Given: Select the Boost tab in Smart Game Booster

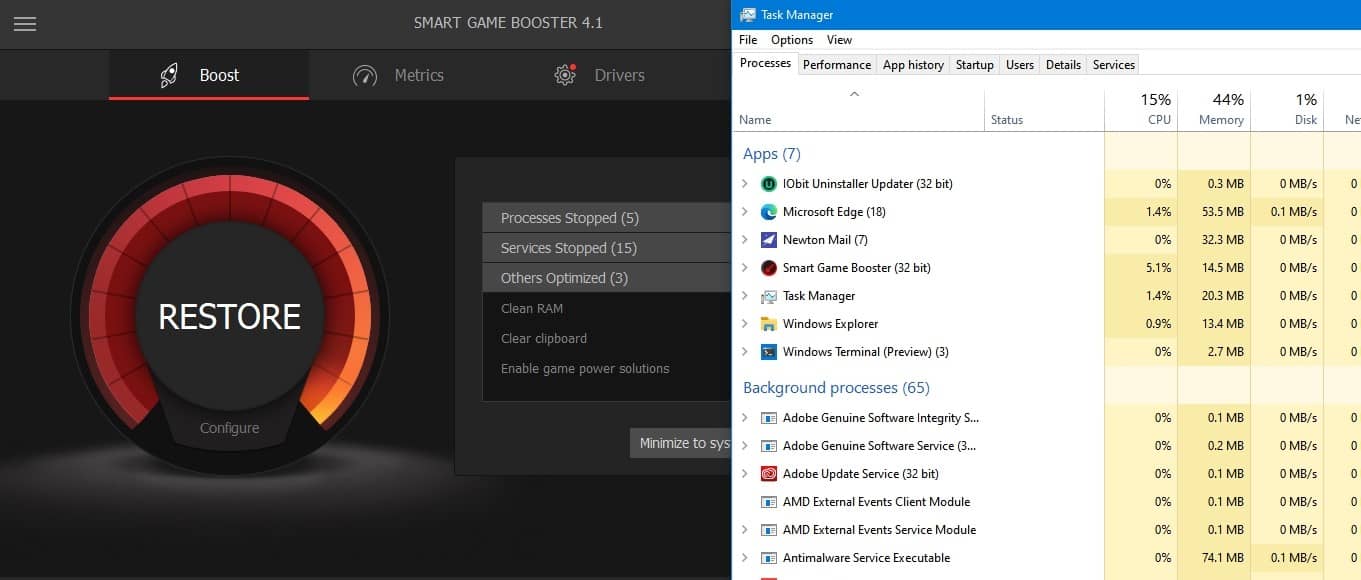Looking at the screenshot, I should click(x=209, y=75).
